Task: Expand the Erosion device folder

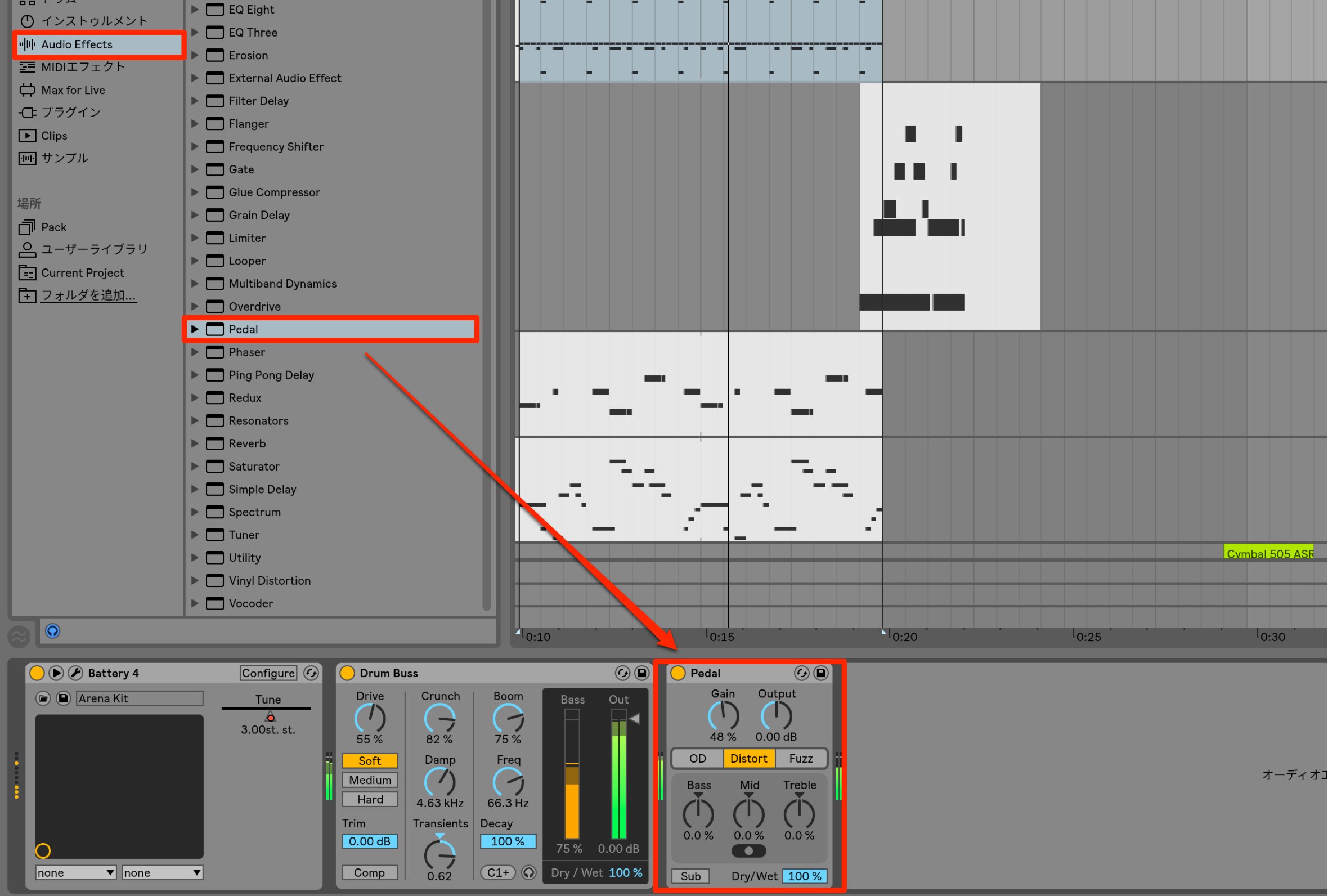Action: (x=195, y=55)
